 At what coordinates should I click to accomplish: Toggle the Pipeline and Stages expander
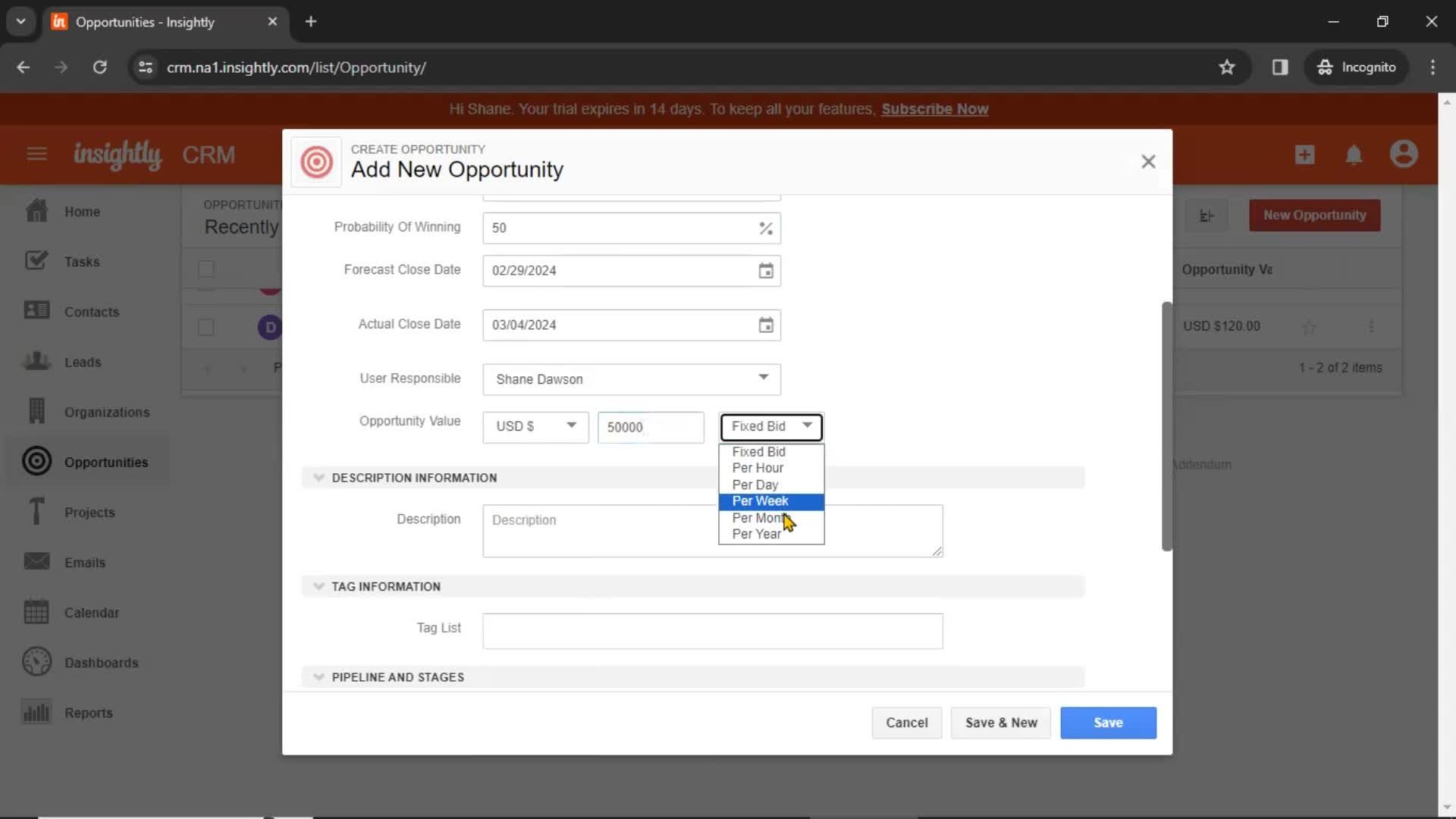click(318, 678)
